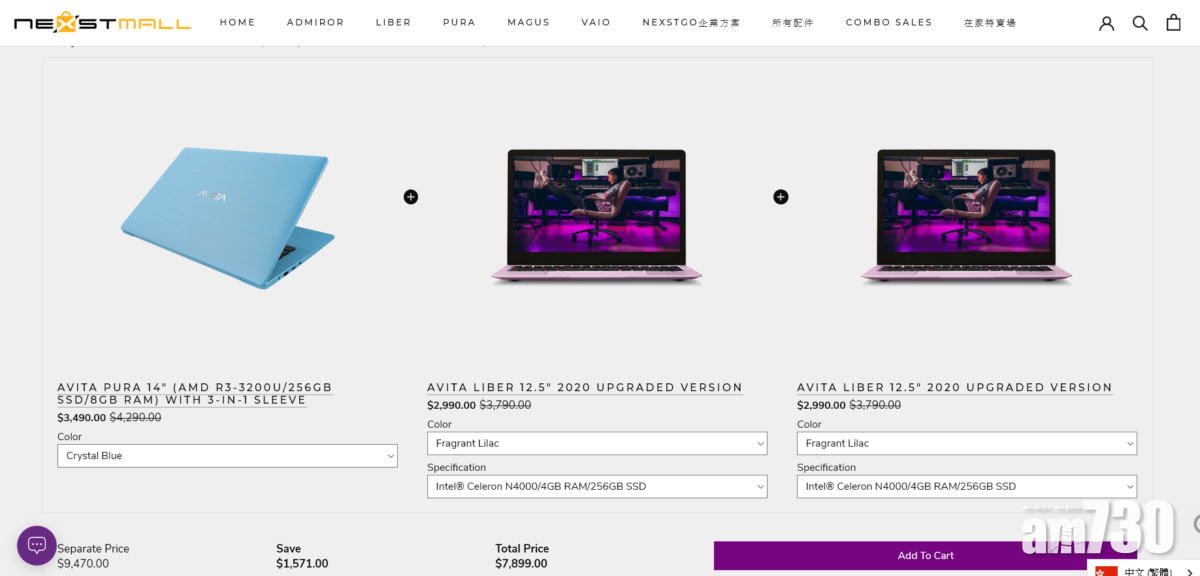Click the purple Add To Cart button
Screen dimensions: 1200x576
point(925,556)
